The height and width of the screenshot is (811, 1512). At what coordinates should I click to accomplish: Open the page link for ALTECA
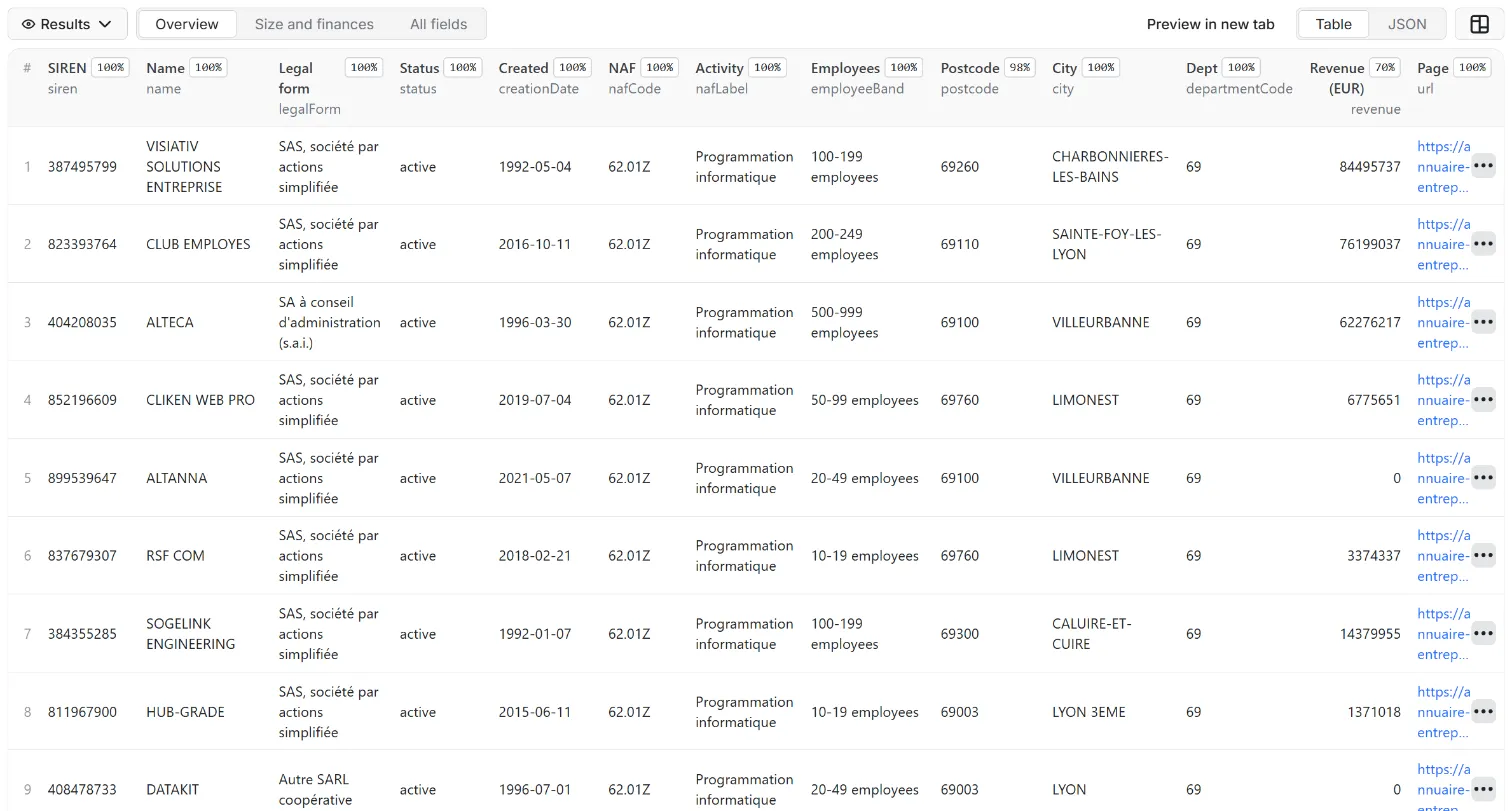tap(1443, 322)
